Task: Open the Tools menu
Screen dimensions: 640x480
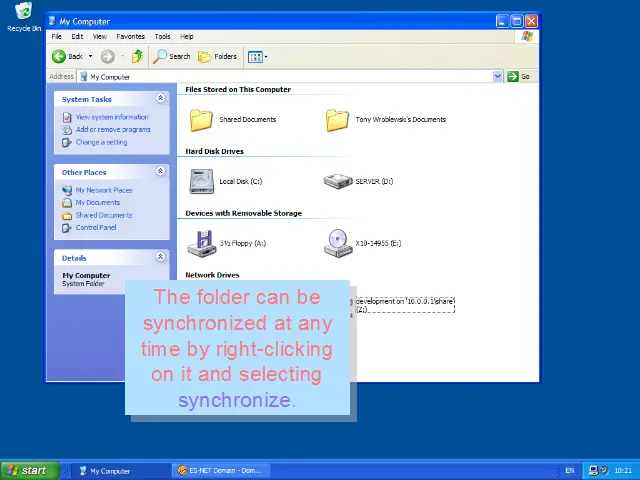Action: 162,37
